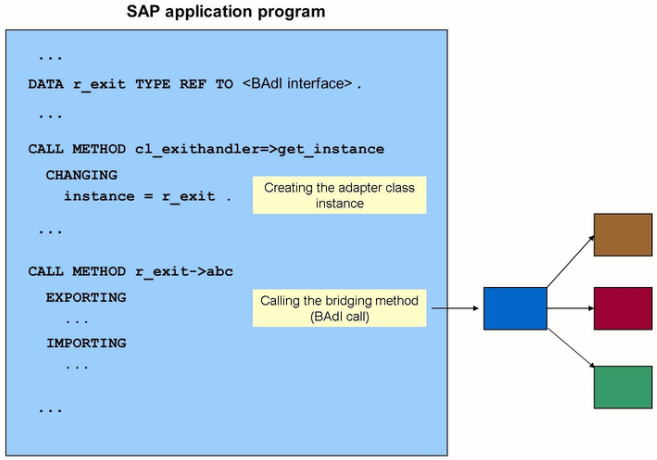Select 'Calling the bridging method' yellow label
The height and width of the screenshot is (460, 657).
point(339,308)
